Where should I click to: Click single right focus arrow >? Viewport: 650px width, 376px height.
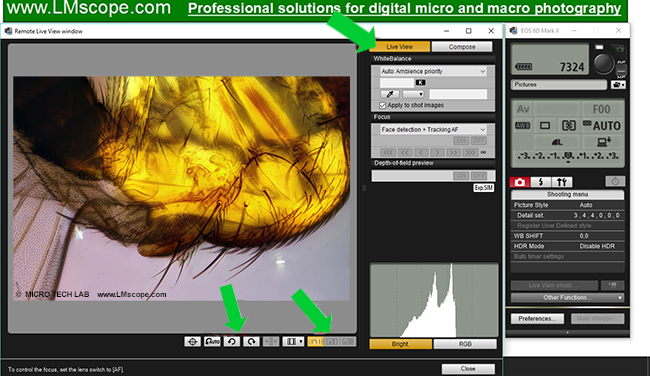point(437,153)
